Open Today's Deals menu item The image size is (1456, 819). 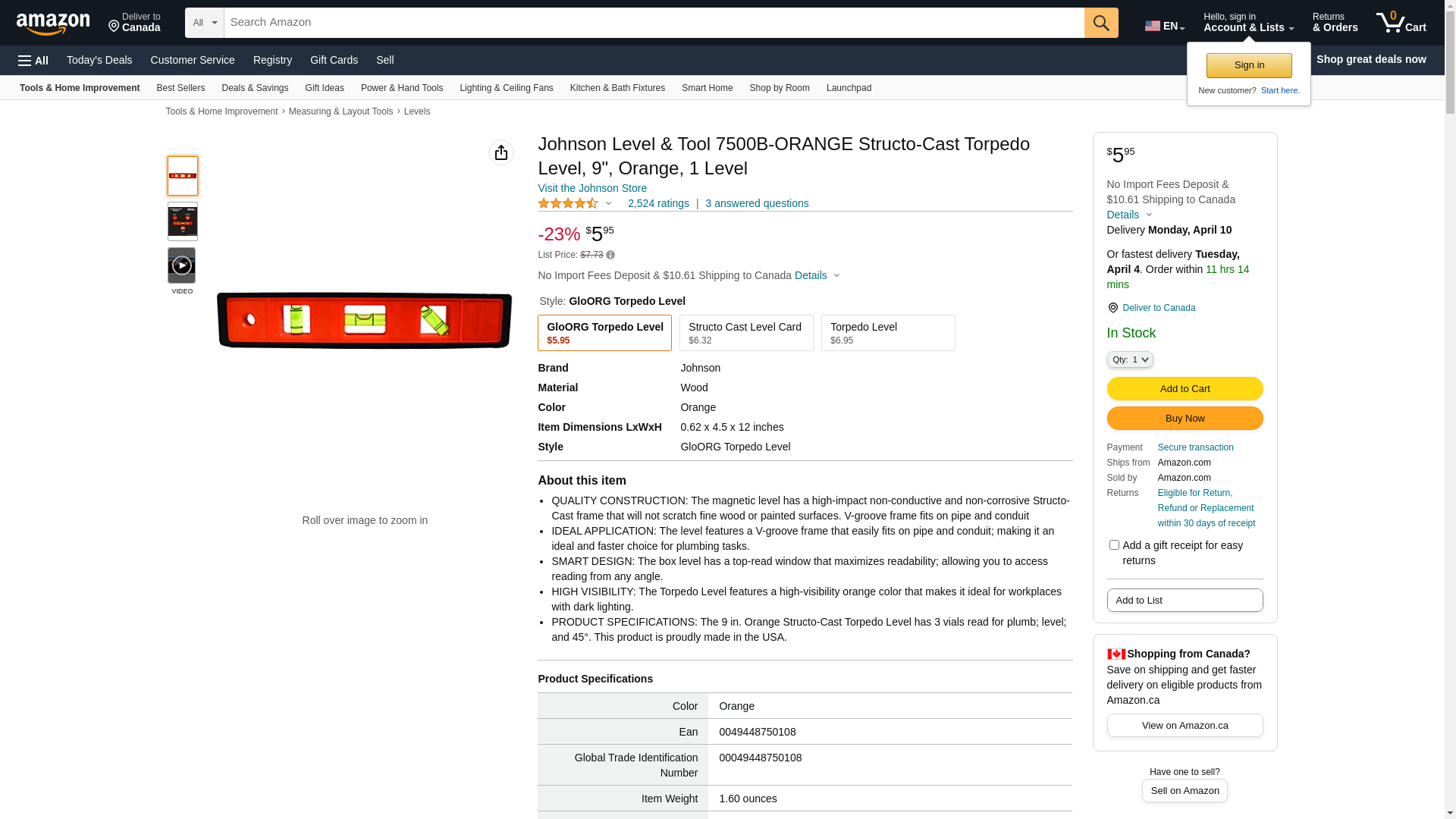pos(99,60)
